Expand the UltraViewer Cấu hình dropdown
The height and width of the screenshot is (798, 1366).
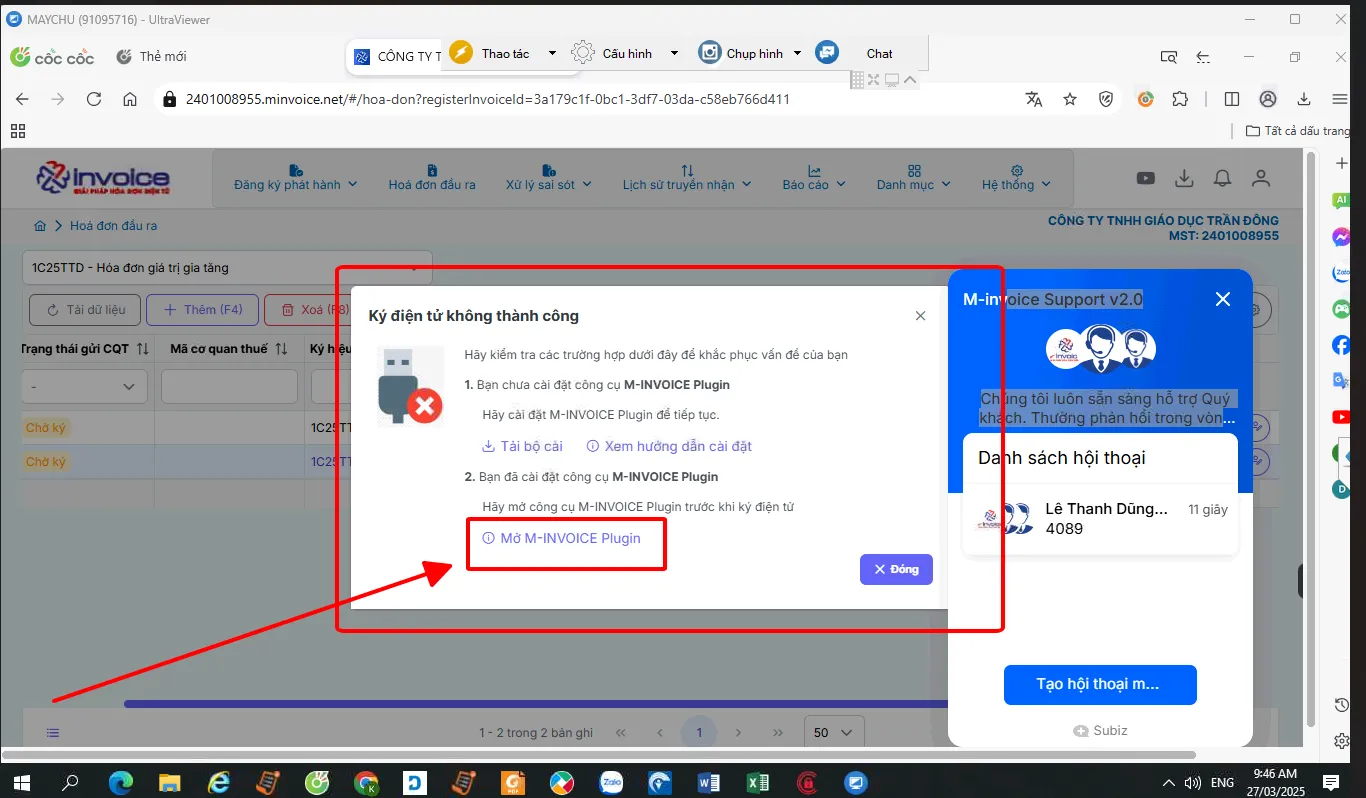tap(674, 54)
